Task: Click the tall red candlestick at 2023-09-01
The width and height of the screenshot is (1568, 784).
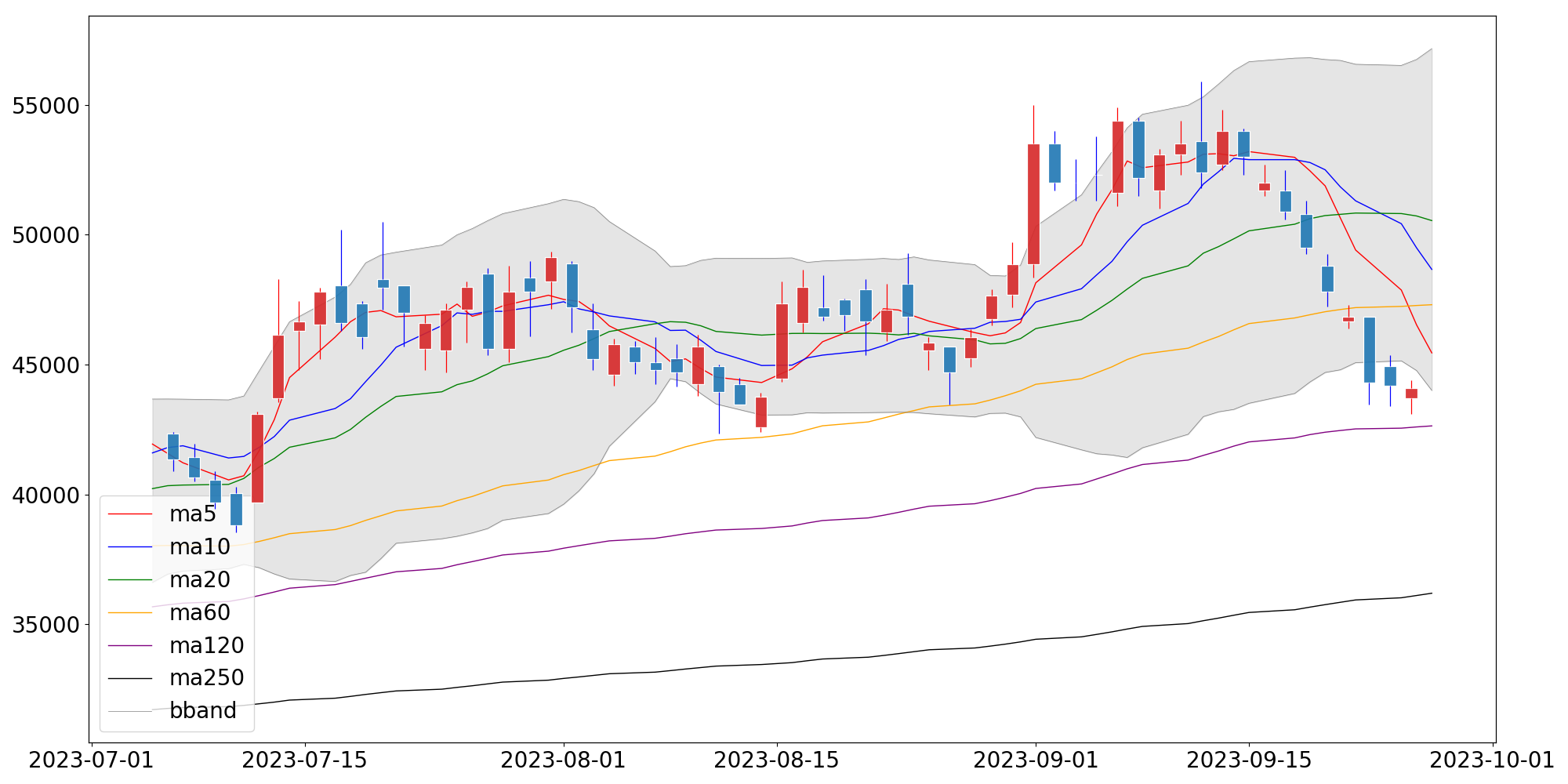Action: tap(1033, 204)
